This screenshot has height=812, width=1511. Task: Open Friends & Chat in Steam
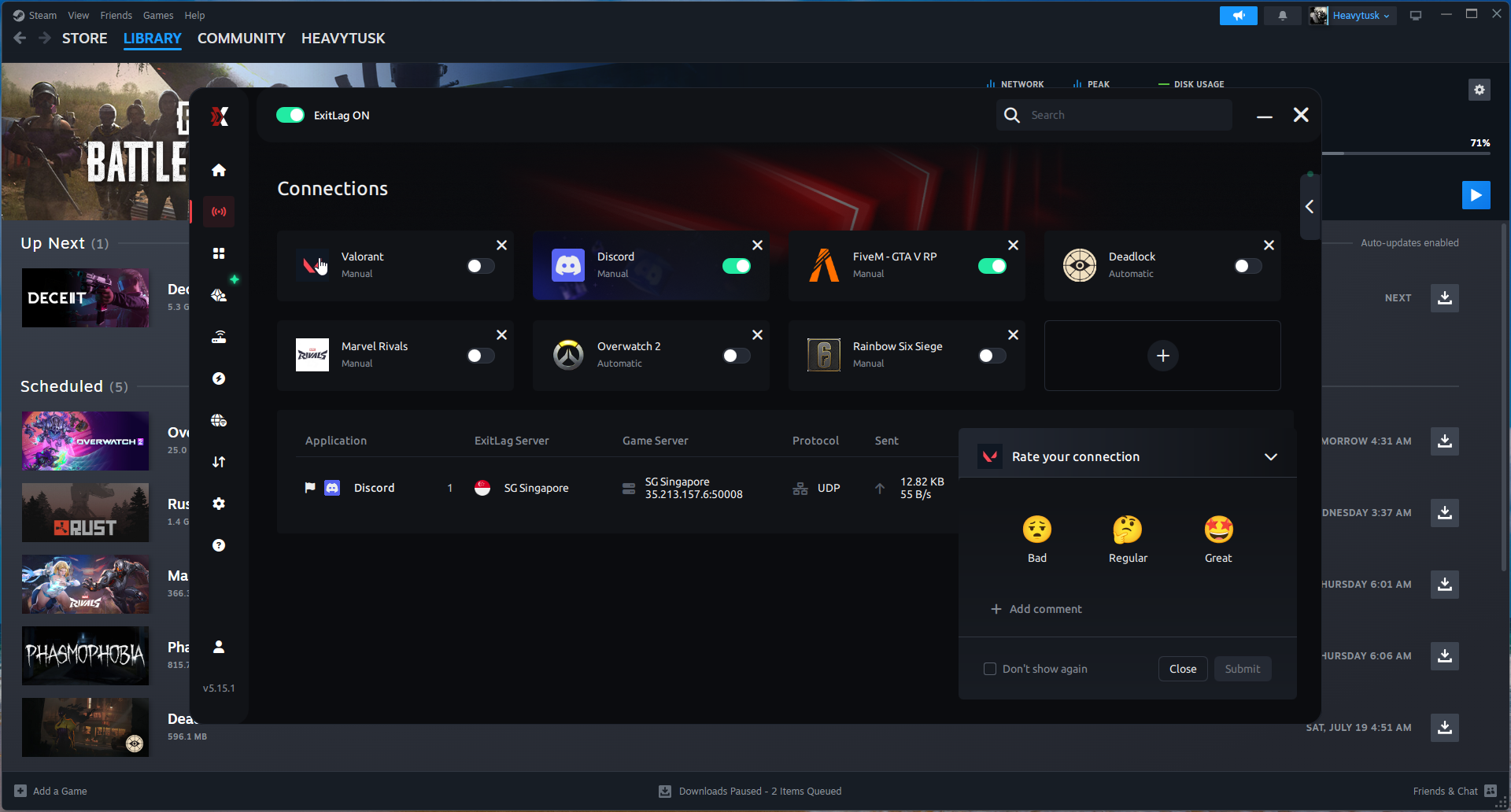[x=1454, y=792]
